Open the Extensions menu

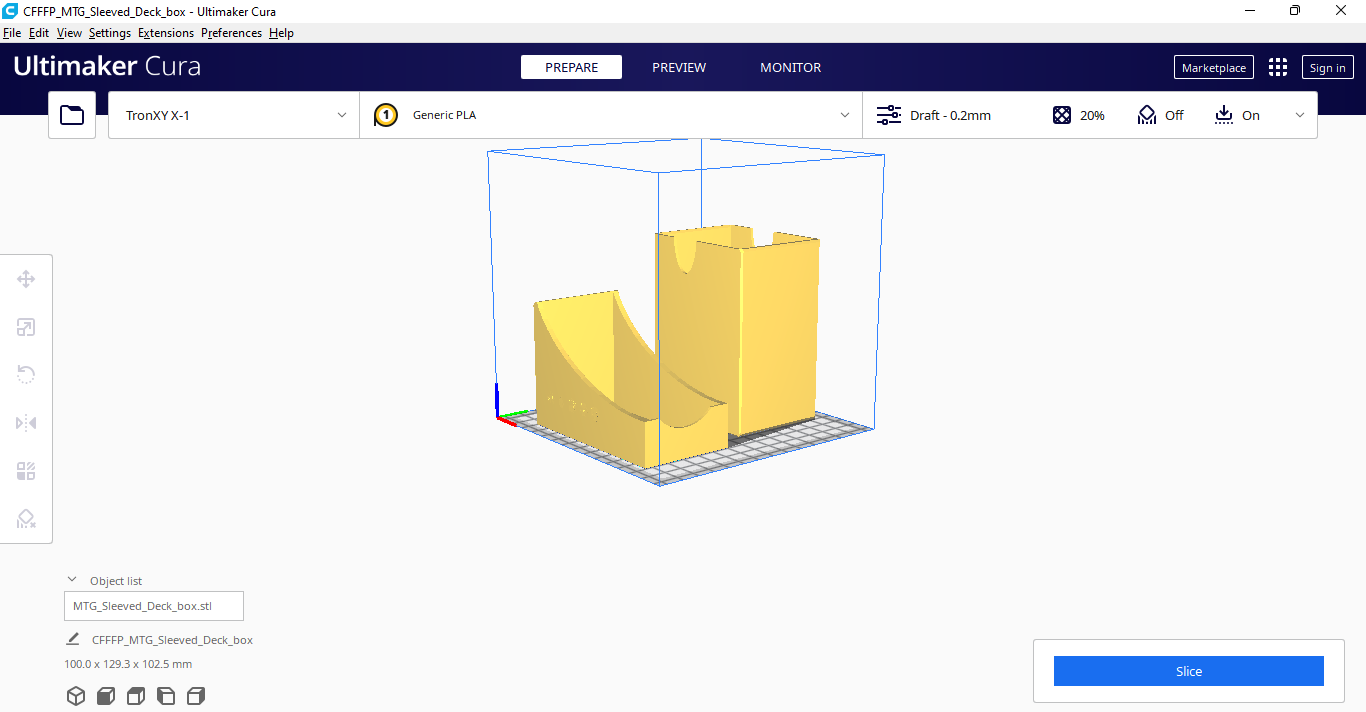166,33
